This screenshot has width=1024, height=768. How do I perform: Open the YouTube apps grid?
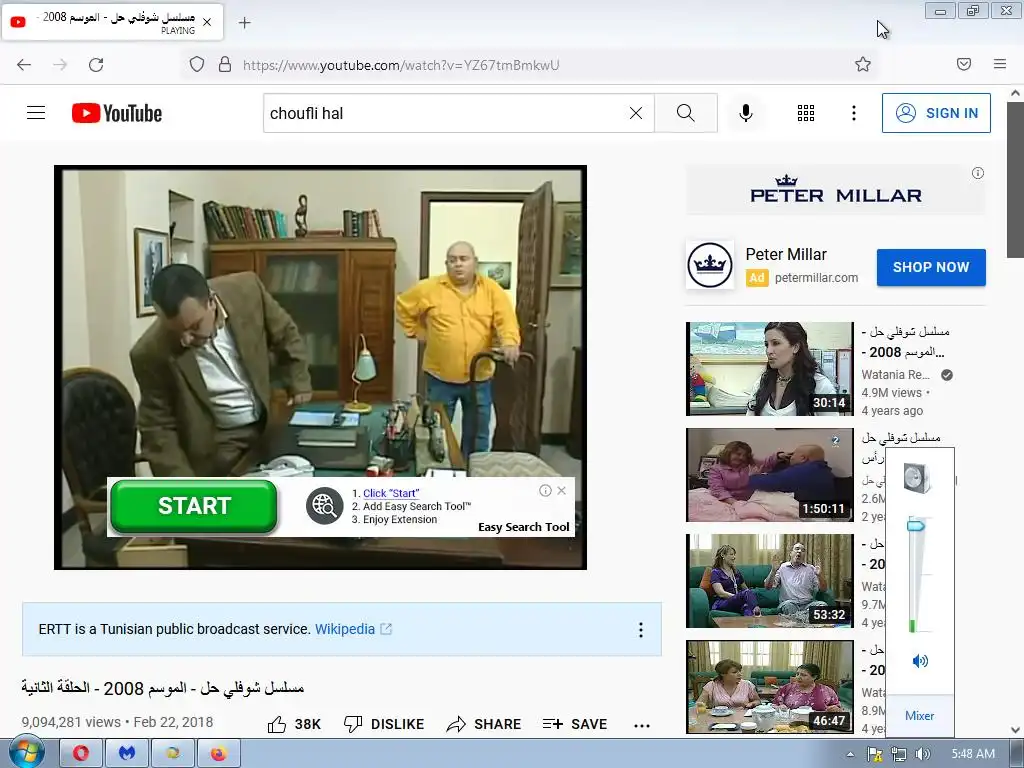[806, 113]
